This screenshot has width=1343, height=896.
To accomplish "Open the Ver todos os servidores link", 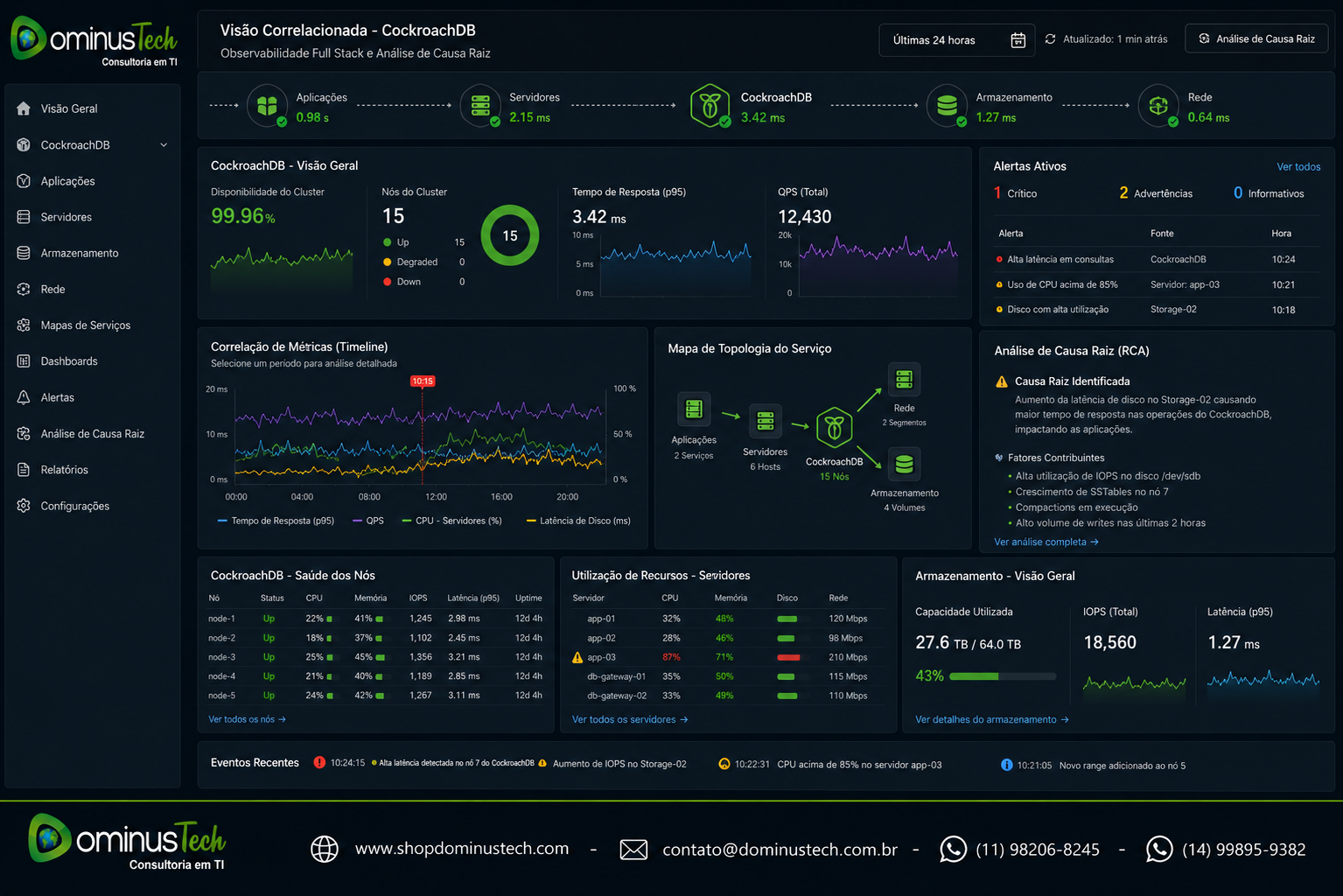I will pos(630,719).
